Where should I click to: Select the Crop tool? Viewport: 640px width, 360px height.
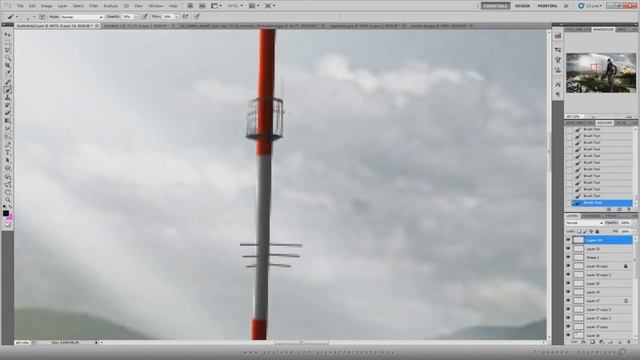pyautogui.click(x=7, y=66)
